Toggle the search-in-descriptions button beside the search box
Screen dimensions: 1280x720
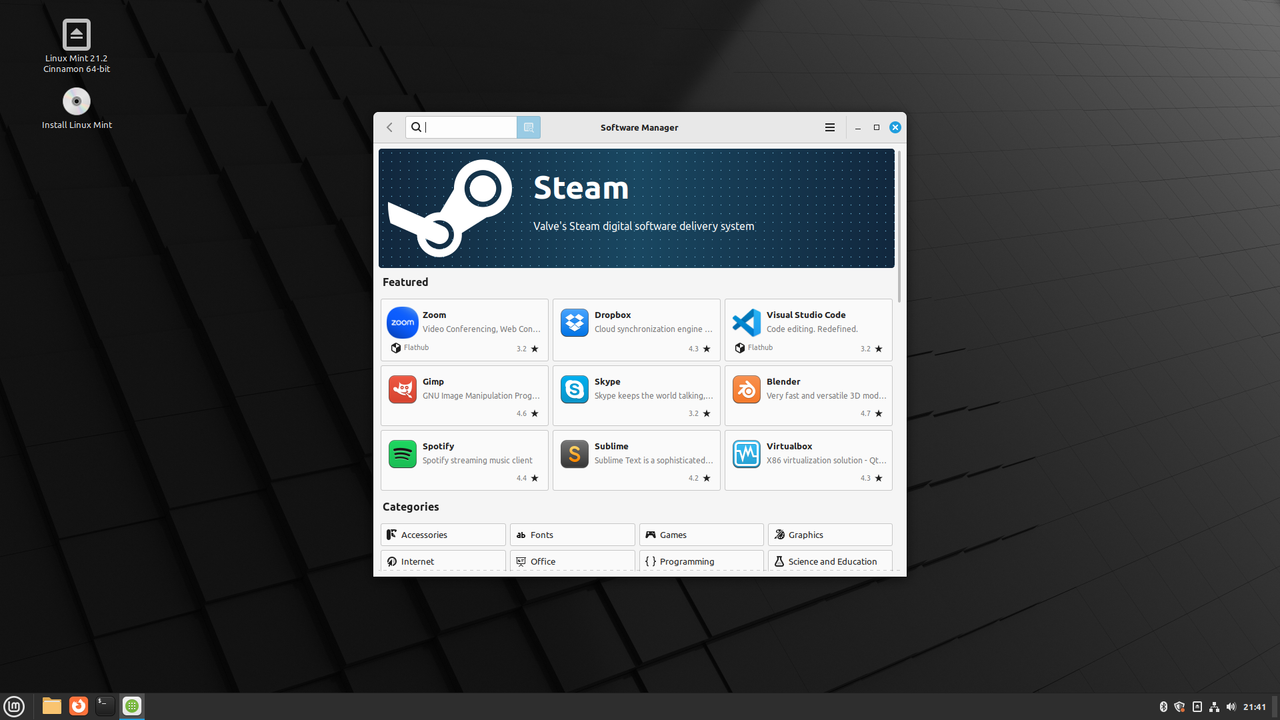coord(529,127)
